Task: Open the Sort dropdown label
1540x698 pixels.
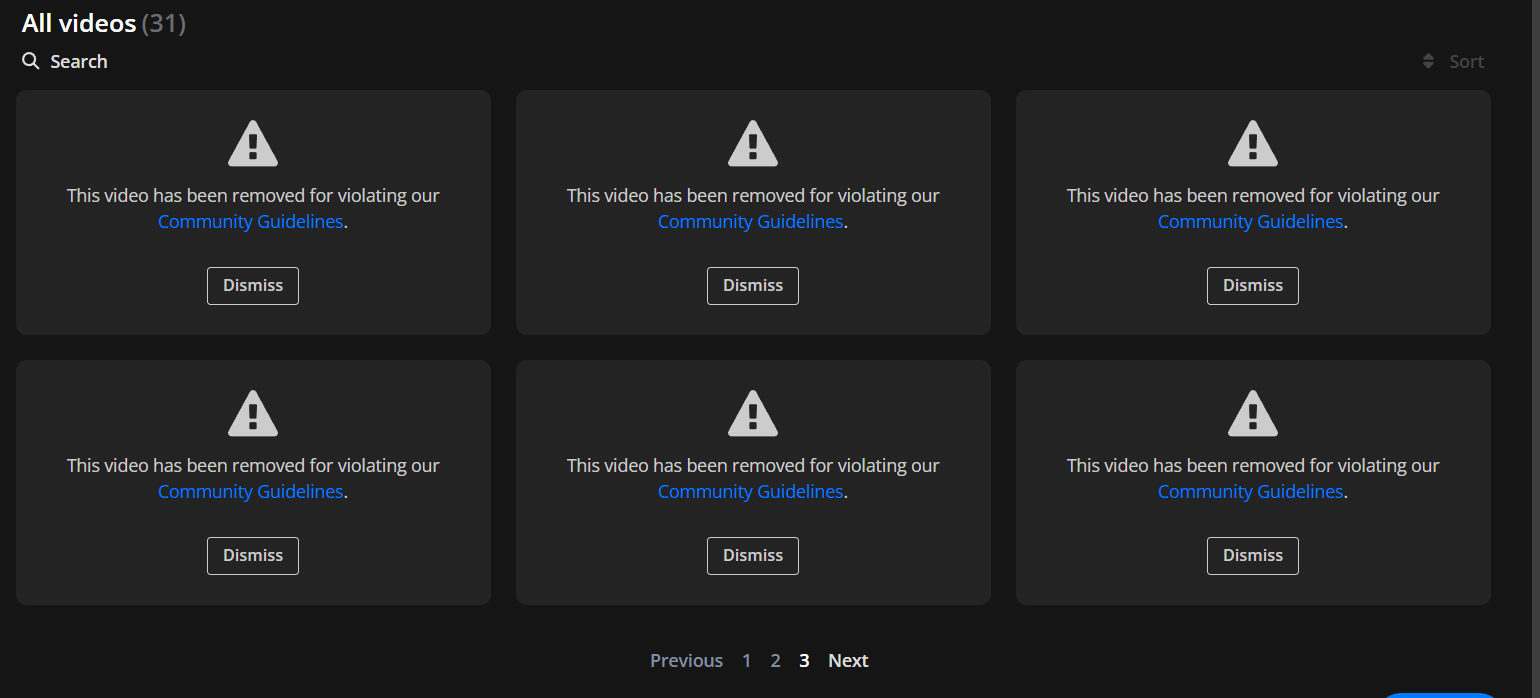Action: [1466, 62]
